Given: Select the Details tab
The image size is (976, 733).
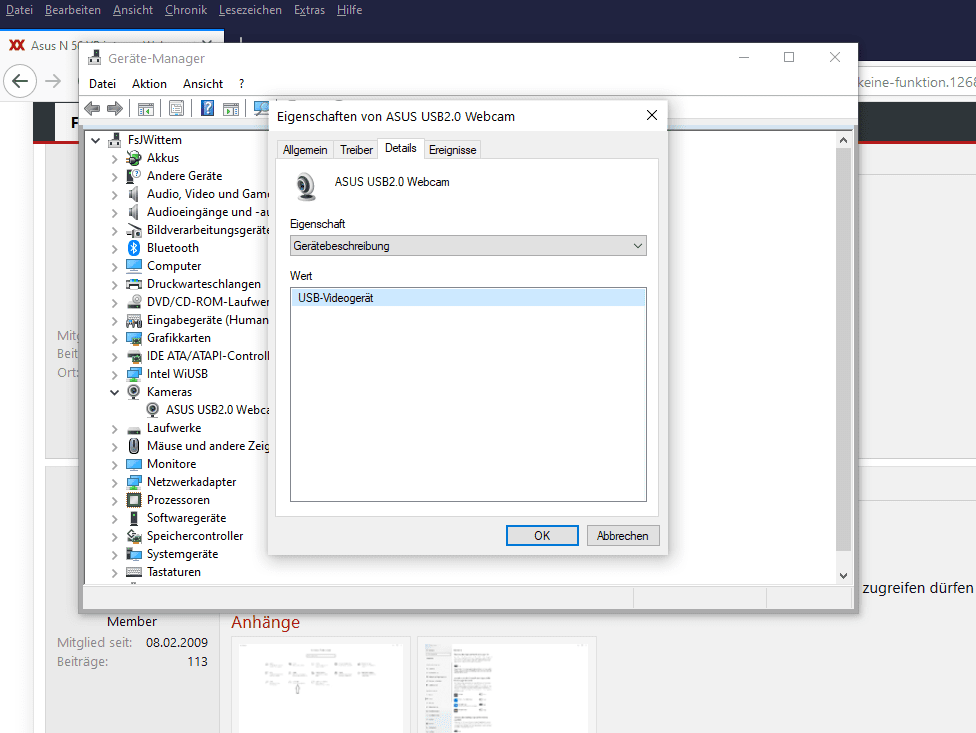Looking at the screenshot, I should tap(401, 148).
